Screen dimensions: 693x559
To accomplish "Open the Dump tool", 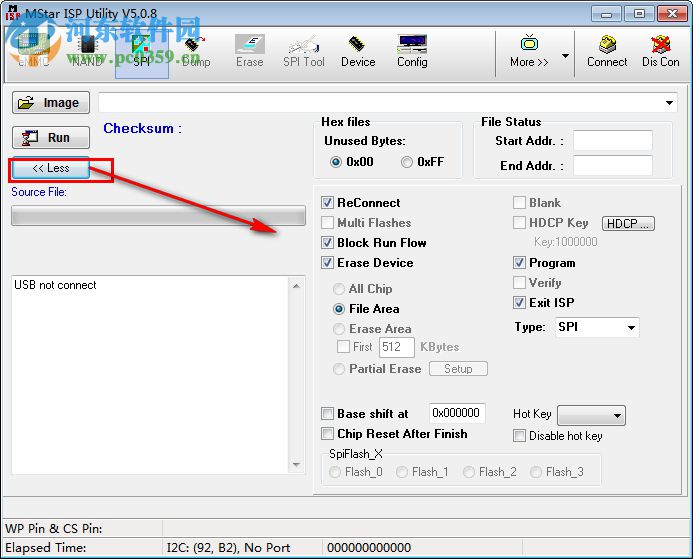I will (196, 52).
